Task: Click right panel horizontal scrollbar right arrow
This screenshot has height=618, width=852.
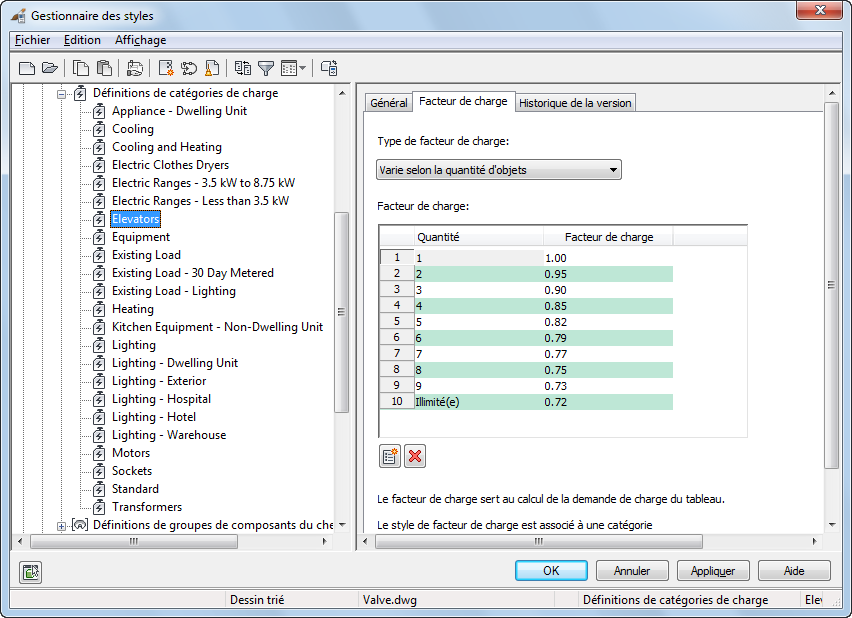Action: [x=814, y=541]
